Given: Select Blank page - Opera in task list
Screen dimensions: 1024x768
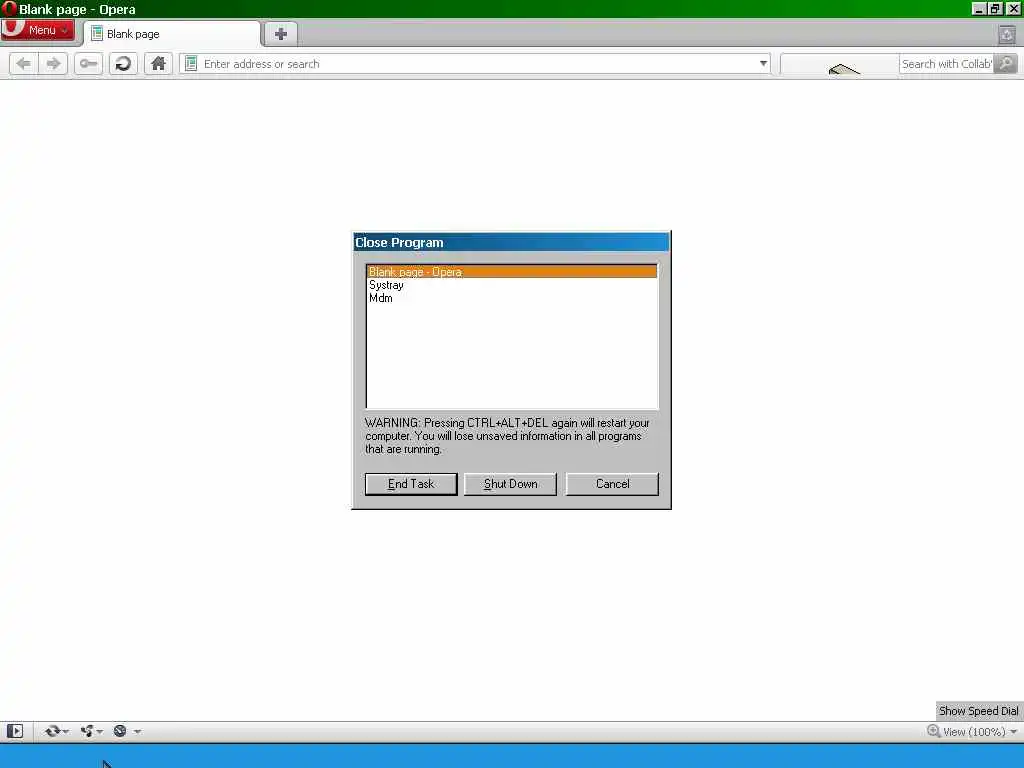Looking at the screenshot, I should 512,272.
